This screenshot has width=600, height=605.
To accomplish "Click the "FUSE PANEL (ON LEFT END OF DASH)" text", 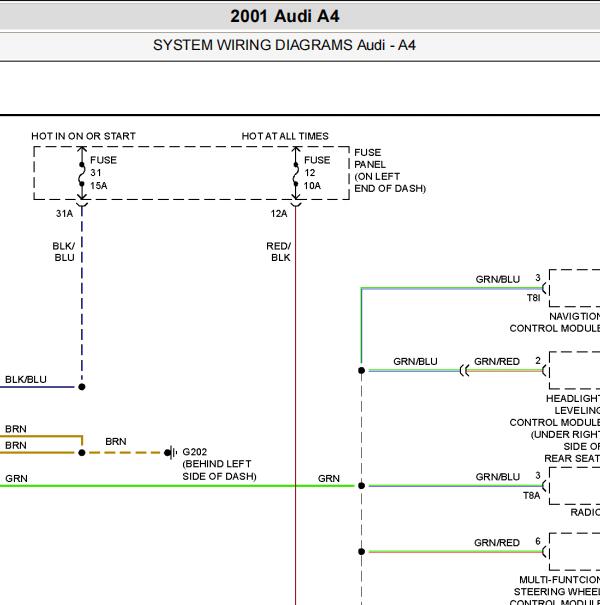I will tap(390, 171).
